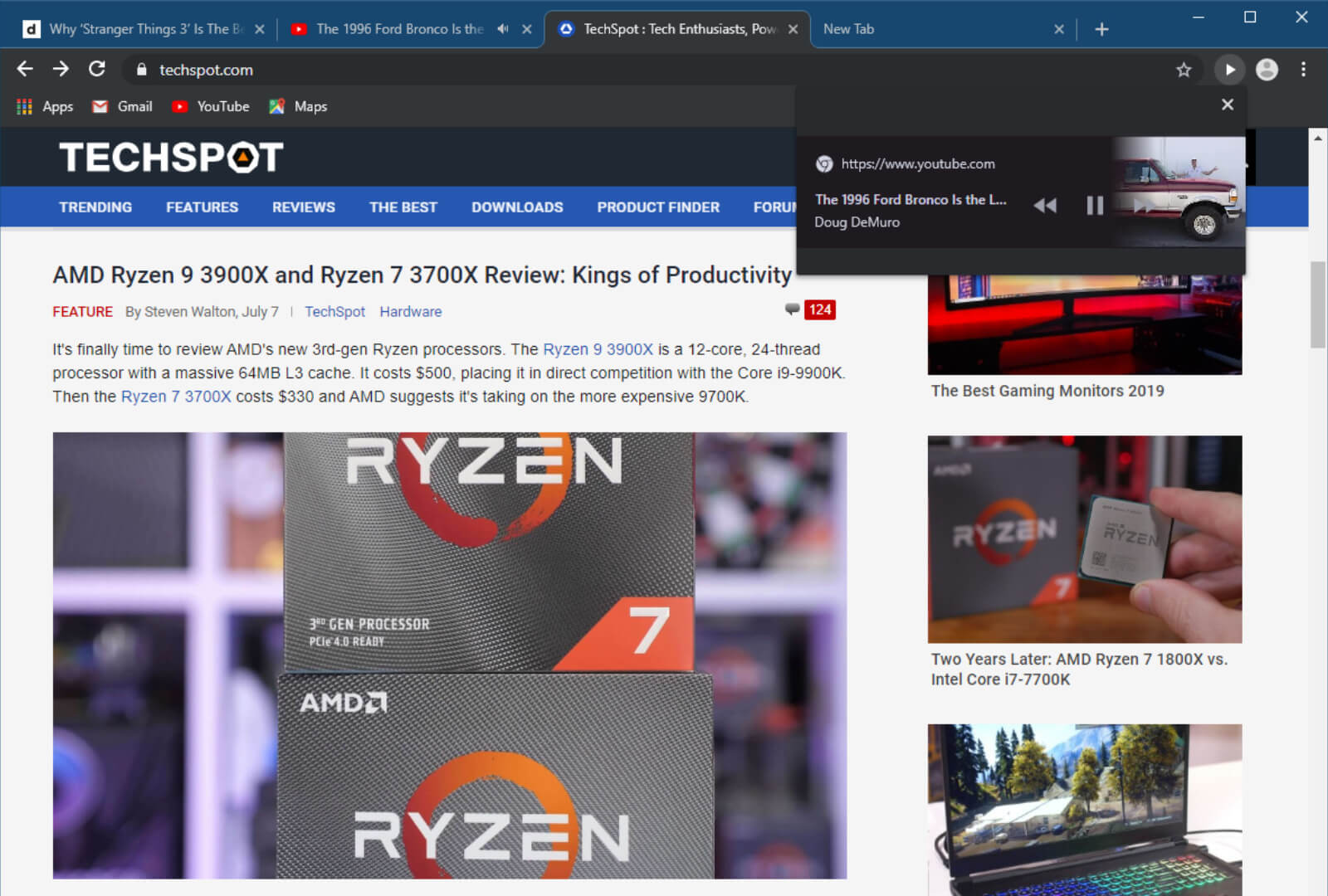Open the PRODUCT FINDER section
Viewport: 1328px width, 896px height.
pyautogui.click(x=658, y=207)
